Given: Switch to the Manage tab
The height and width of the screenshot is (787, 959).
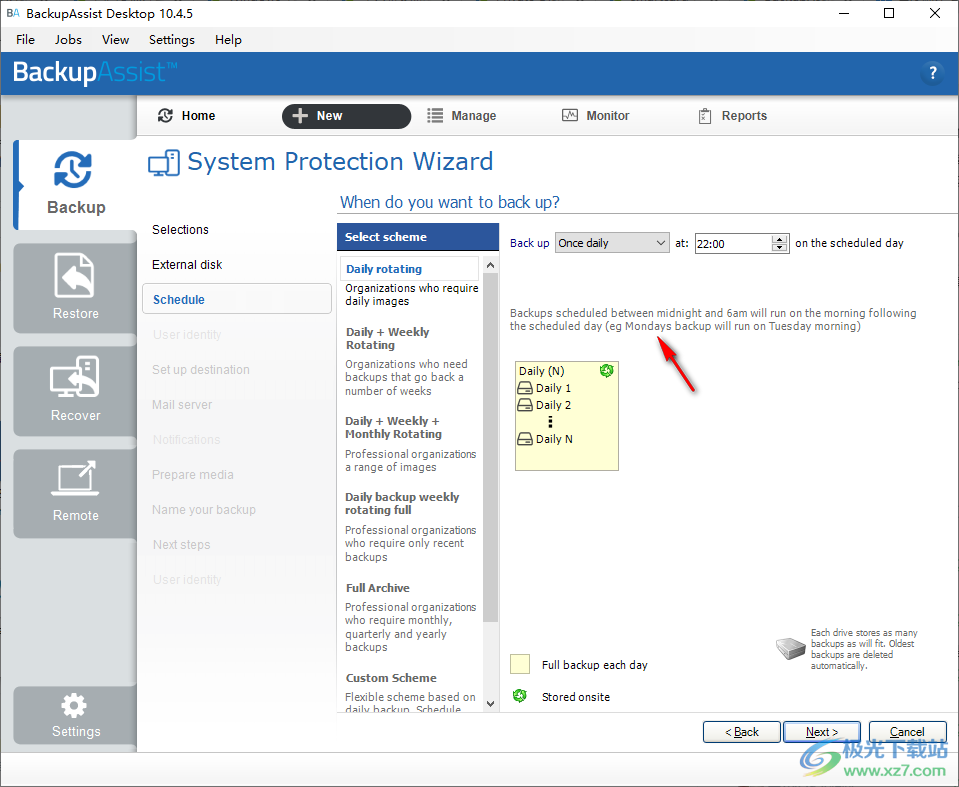Looking at the screenshot, I should click(462, 116).
